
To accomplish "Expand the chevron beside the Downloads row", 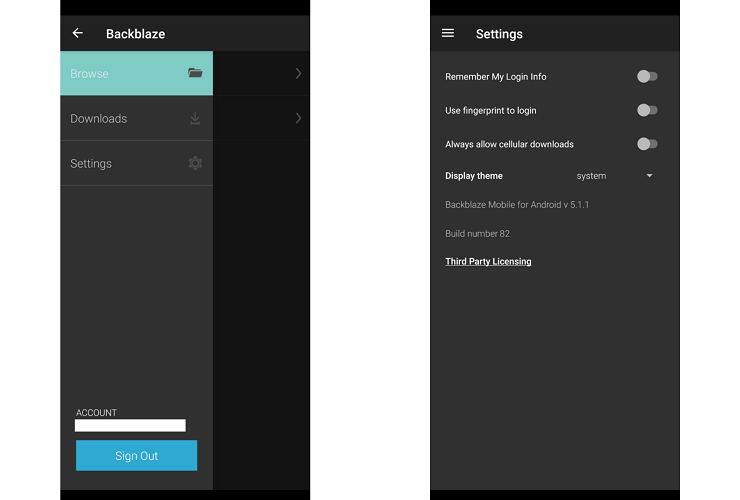I will [298, 118].
